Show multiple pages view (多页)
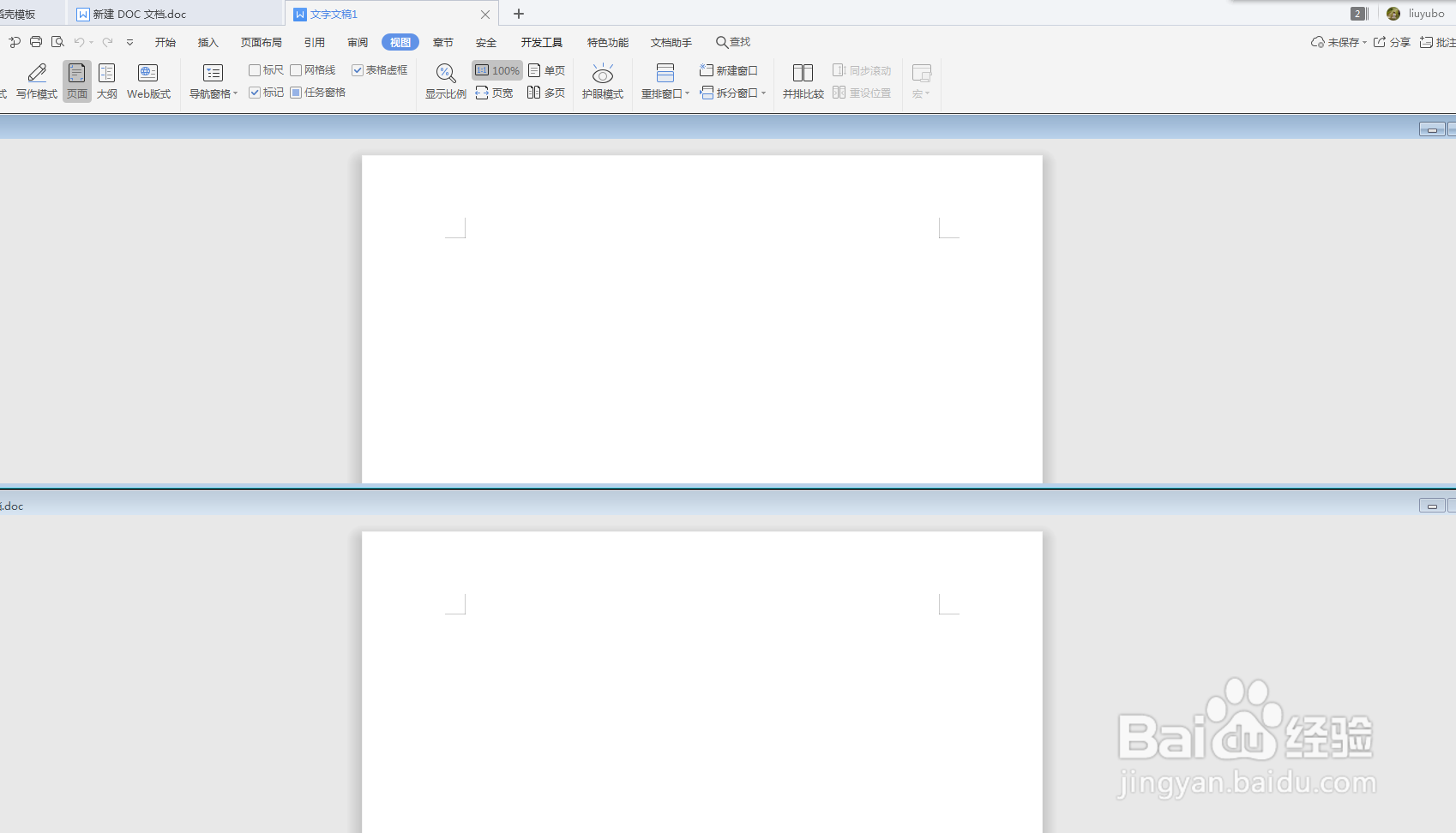The width and height of the screenshot is (1456, 833). (546, 93)
